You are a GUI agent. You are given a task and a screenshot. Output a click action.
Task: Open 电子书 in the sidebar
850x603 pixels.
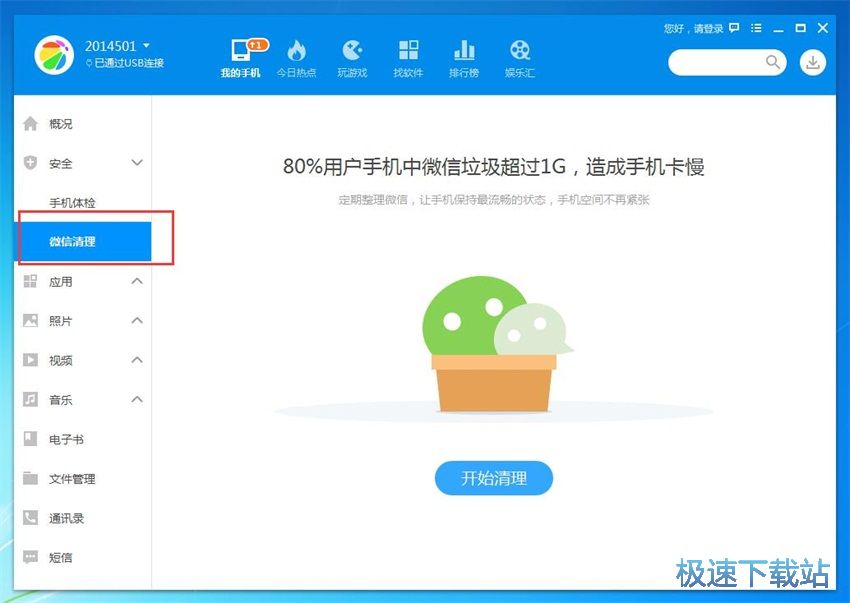click(82, 439)
